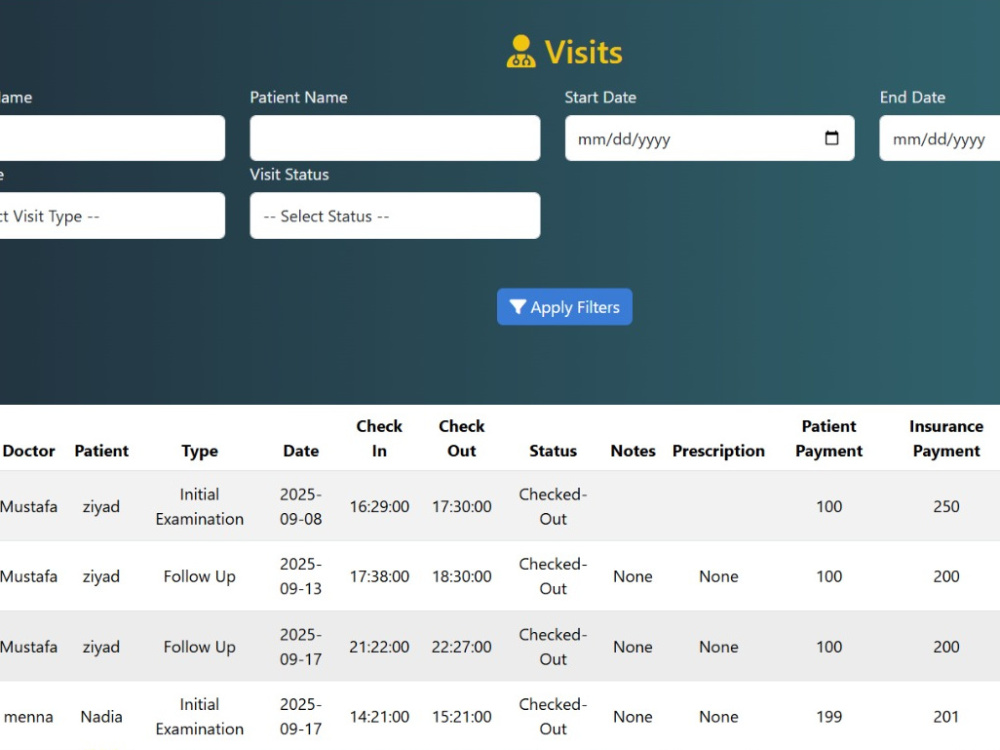Click the Start Date field
The image size is (1000, 750).
709,138
